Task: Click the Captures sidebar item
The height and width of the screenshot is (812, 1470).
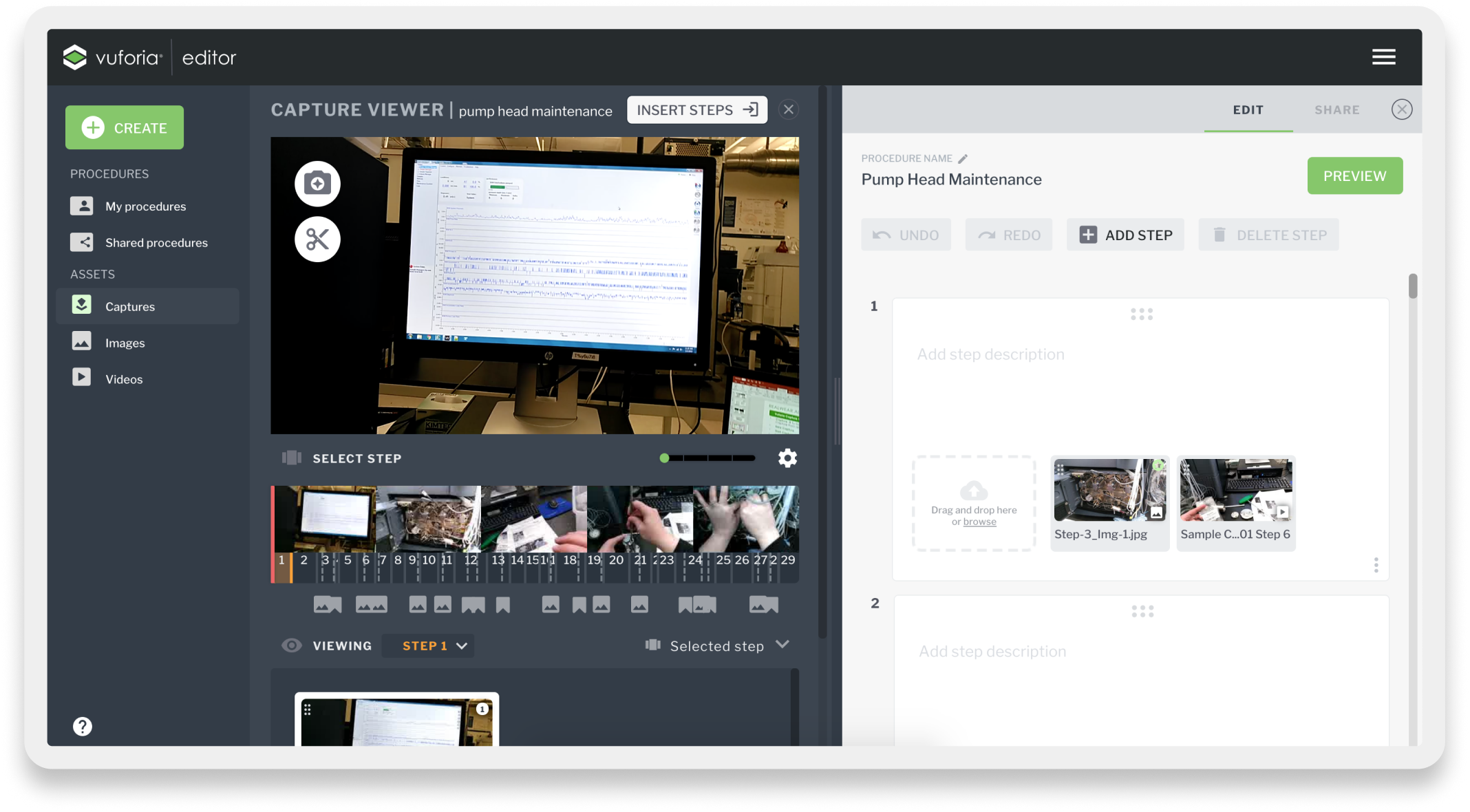Action: pos(129,307)
